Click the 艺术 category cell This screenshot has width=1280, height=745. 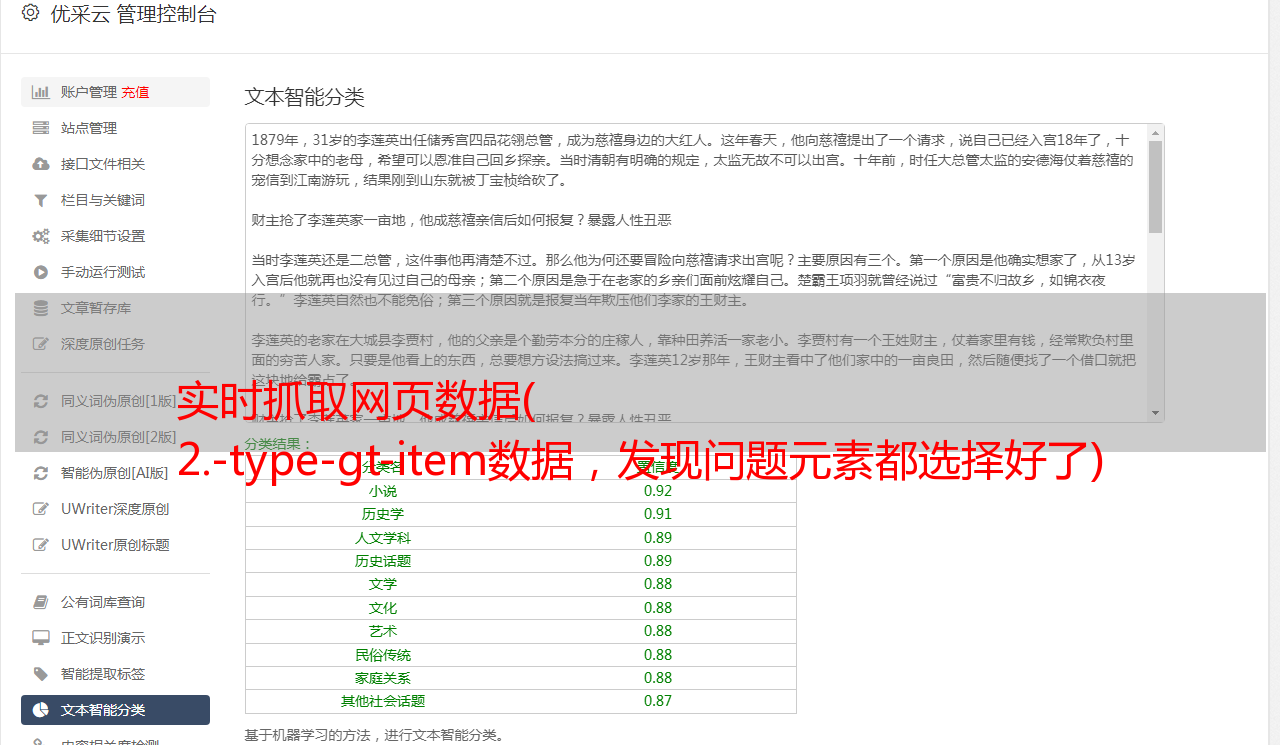[383, 631]
